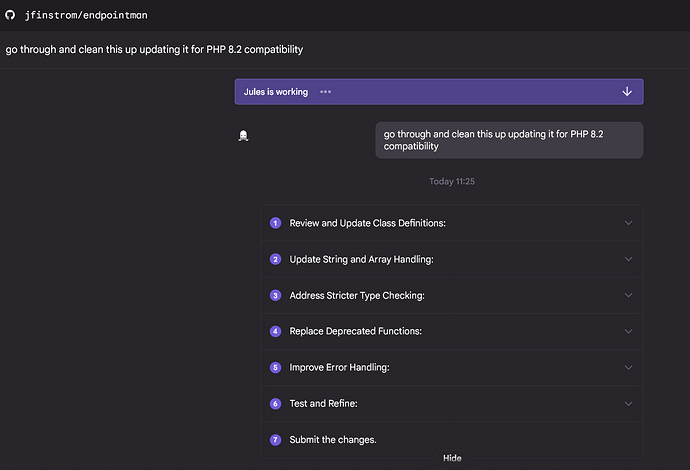Click the GitHub logo icon
Image resolution: width=690 pixels, height=470 pixels.
10,15
